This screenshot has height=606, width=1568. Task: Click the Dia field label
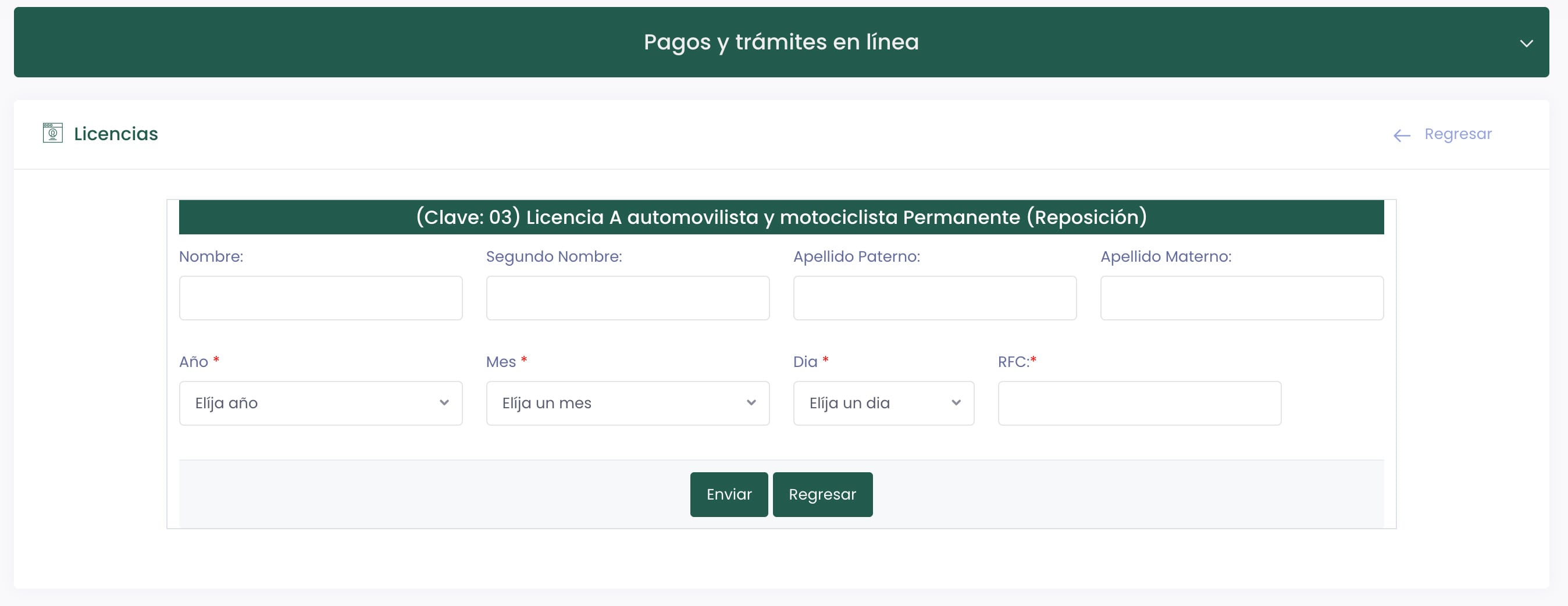click(807, 361)
